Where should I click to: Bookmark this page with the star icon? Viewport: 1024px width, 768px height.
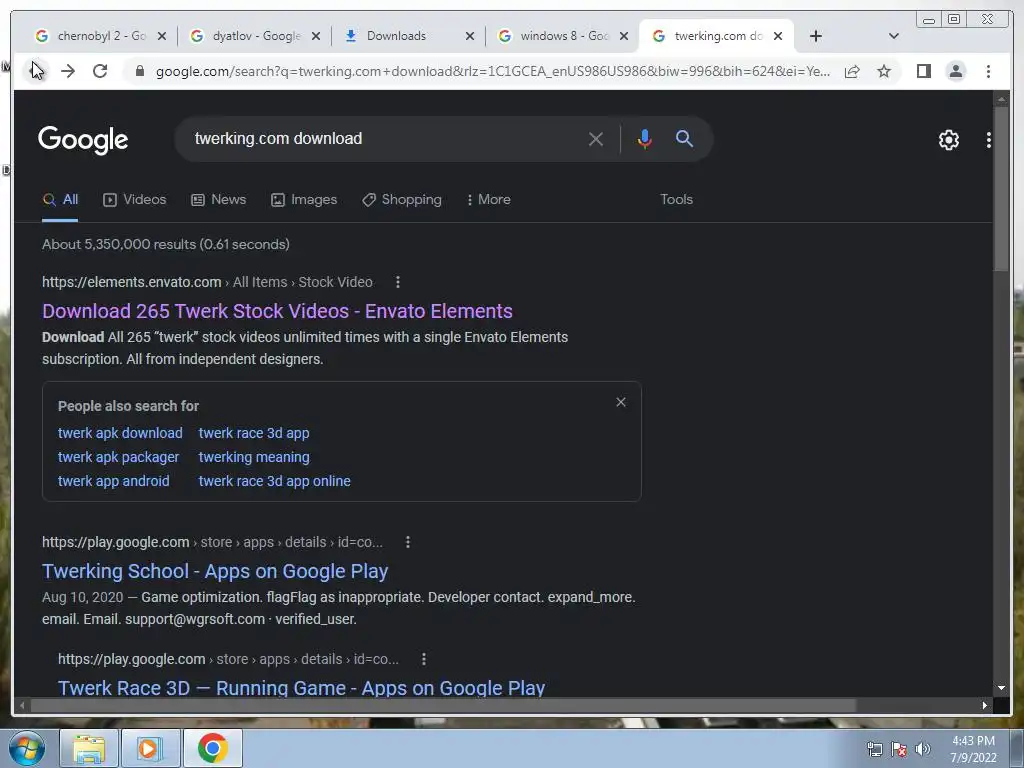(884, 71)
